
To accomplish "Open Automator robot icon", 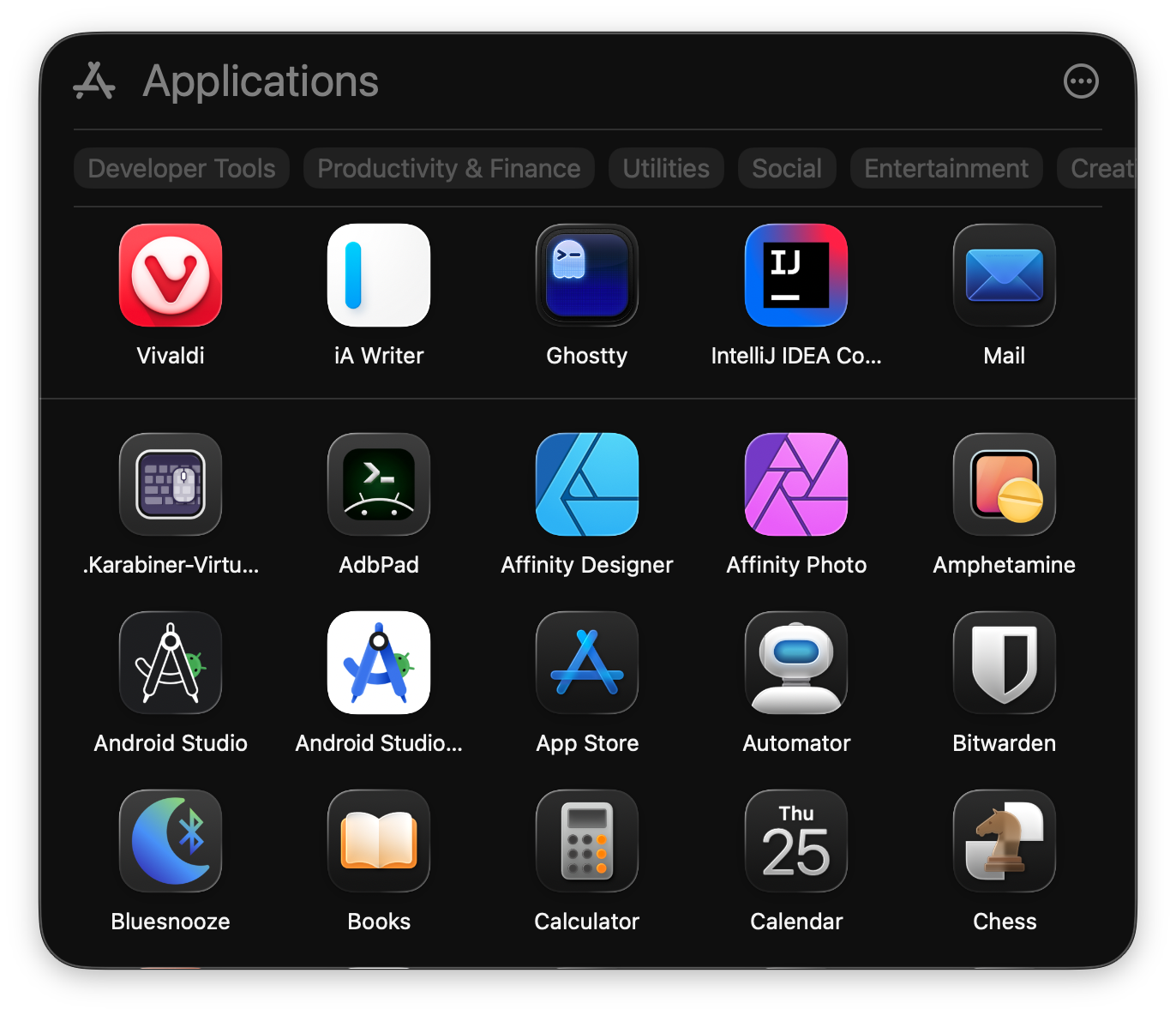I will (x=796, y=663).
